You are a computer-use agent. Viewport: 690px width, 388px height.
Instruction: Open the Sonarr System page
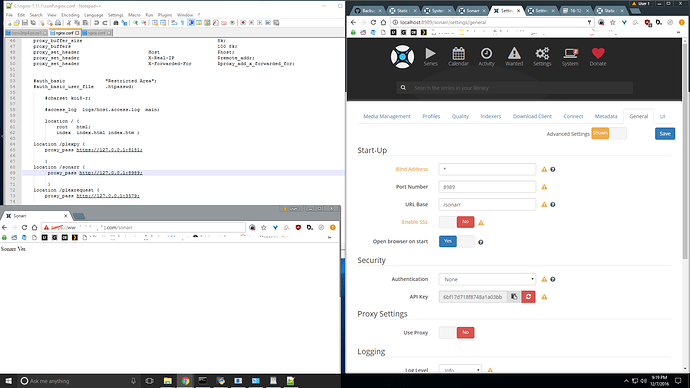pyautogui.click(x=570, y=57)
